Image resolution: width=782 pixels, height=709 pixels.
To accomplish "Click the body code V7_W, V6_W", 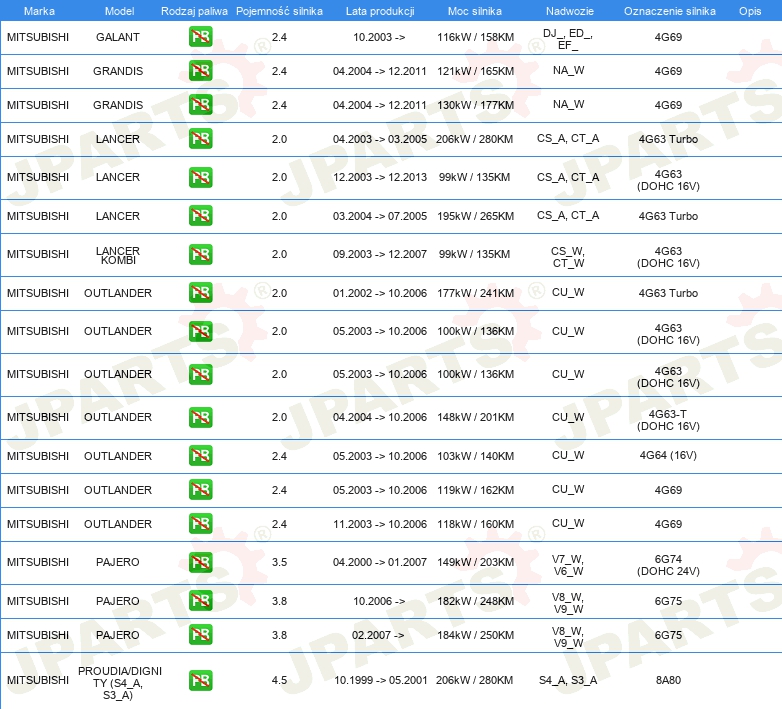I will point(568,565).
